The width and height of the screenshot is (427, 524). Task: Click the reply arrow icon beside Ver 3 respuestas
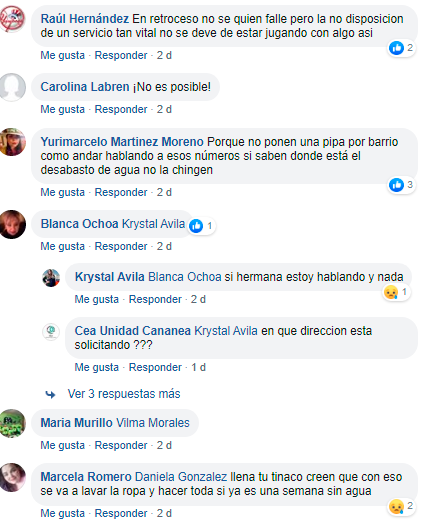[x=50, y=395]
